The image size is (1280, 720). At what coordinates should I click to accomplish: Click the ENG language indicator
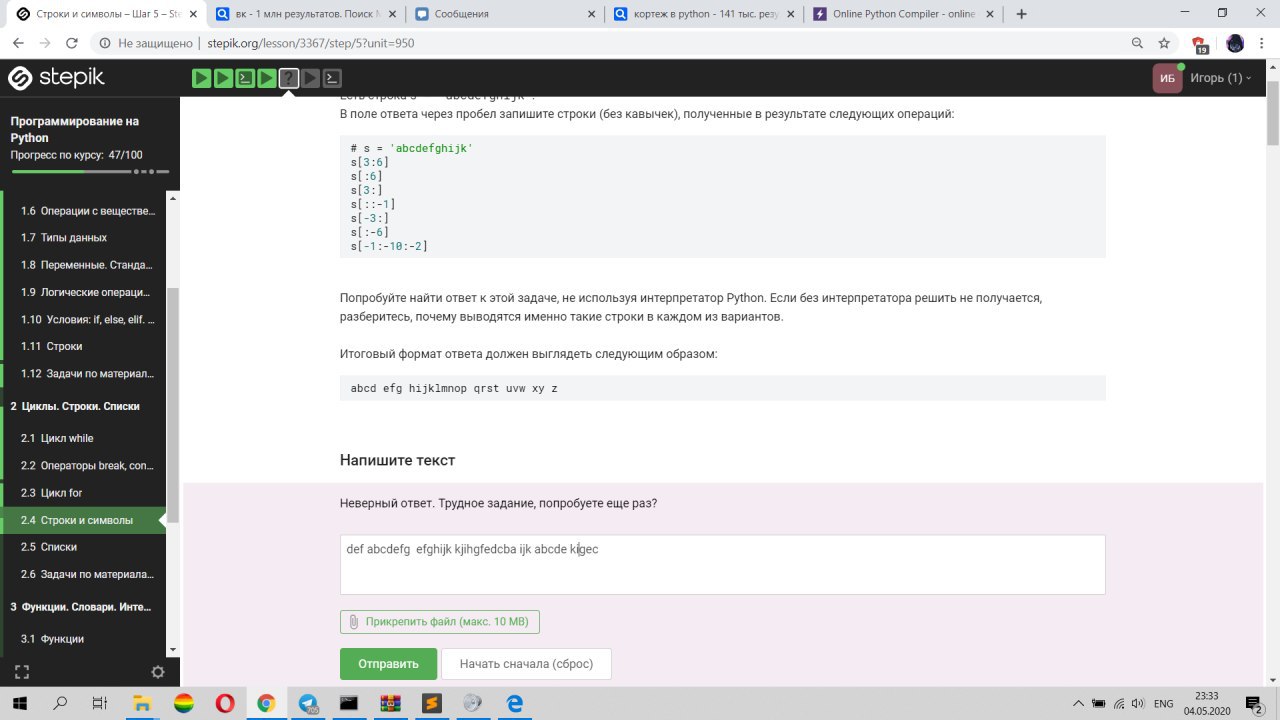[x=1163, y=704]
